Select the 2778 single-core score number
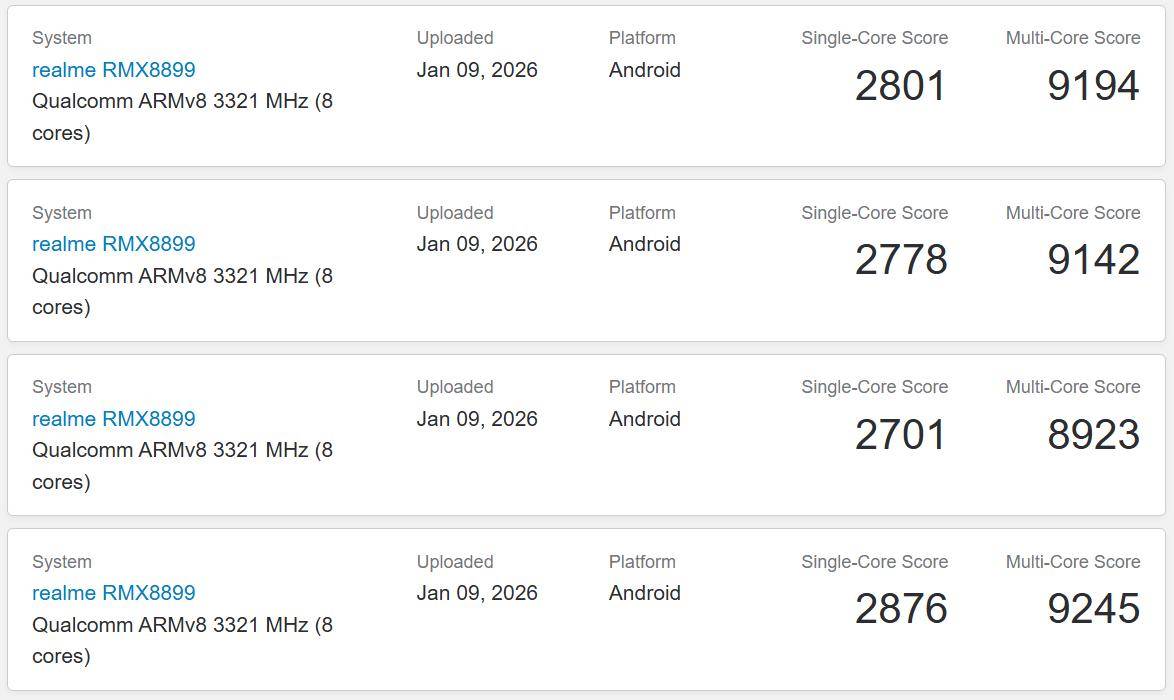Viewport: 1174px width, 700px height. pos(900,260)
